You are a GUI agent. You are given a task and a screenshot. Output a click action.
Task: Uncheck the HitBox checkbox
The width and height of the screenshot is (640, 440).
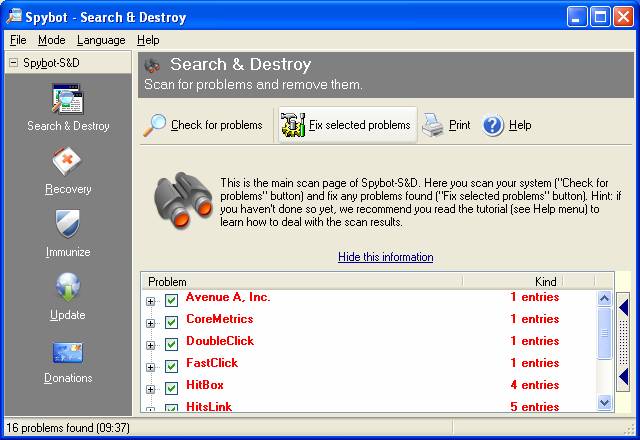click(171, 389)
